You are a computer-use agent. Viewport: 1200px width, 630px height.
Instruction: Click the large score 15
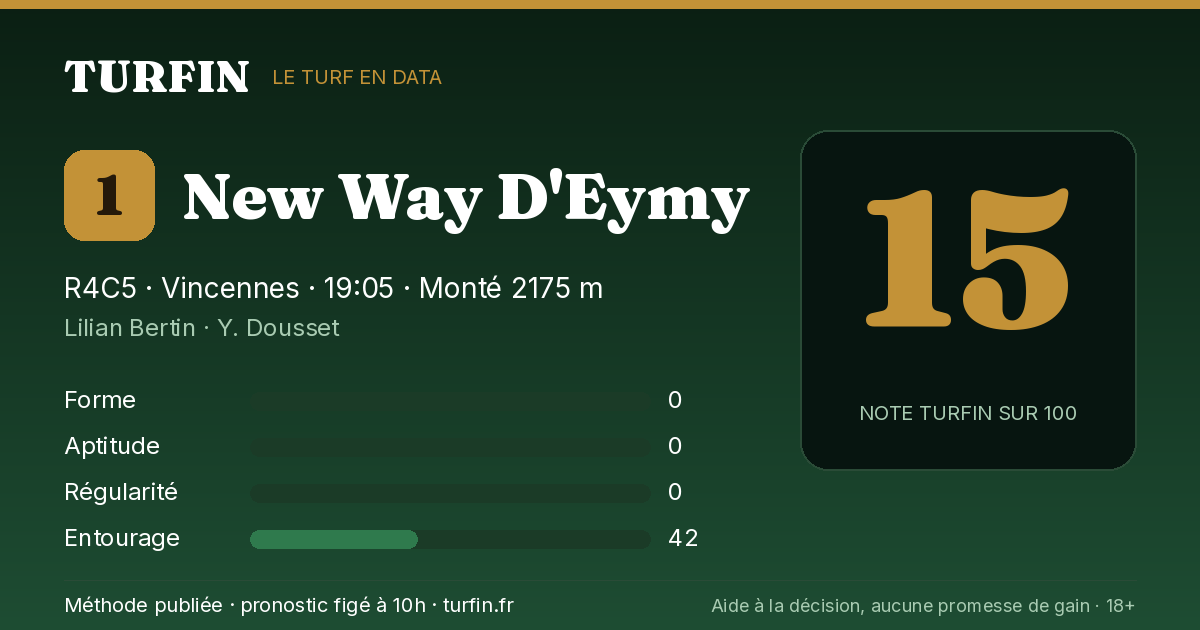point(968,257)
